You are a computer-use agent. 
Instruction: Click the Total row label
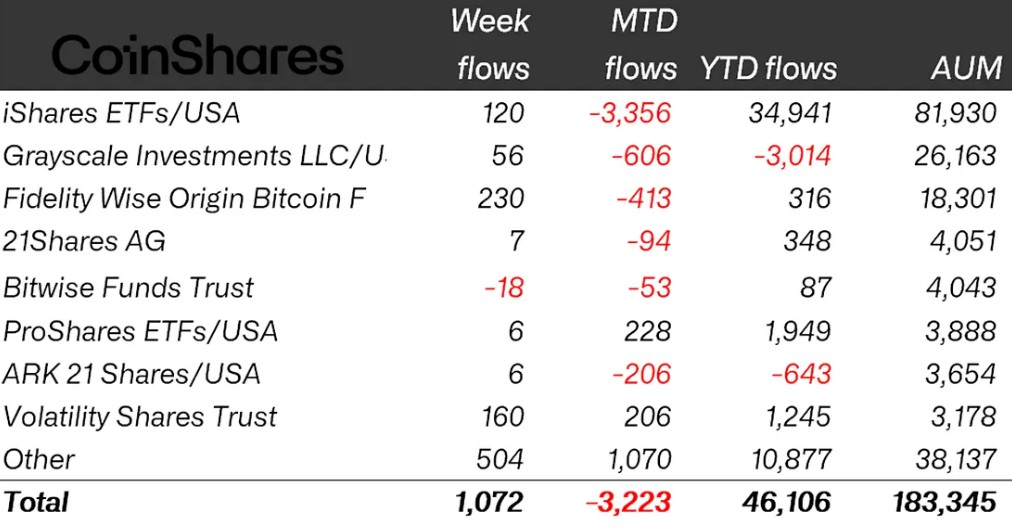click(x=36, y=501)
